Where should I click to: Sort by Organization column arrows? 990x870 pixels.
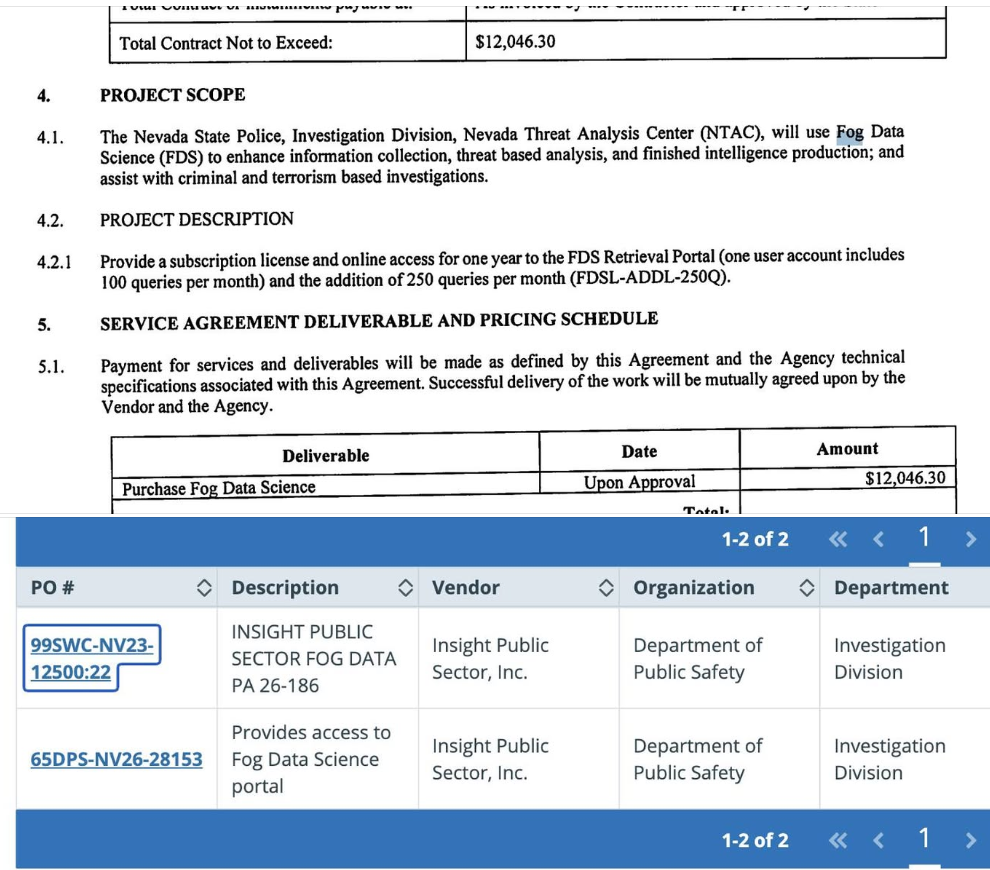807,588
